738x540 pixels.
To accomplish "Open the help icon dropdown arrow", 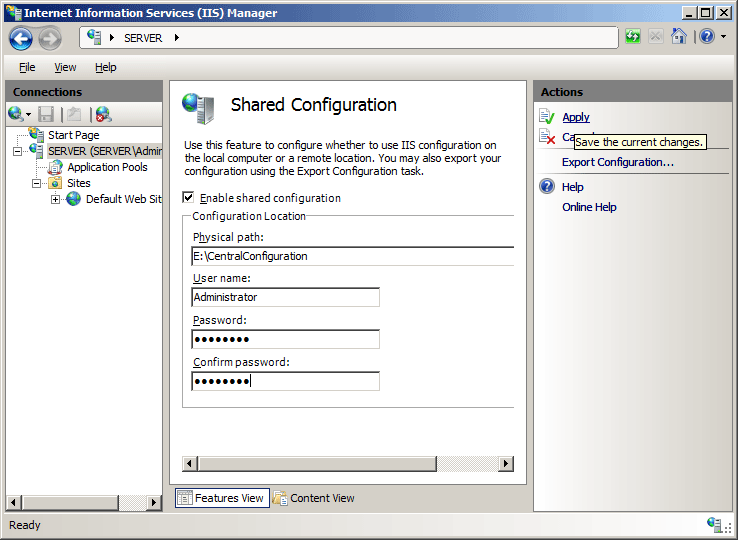I will (x=723, y=37).
